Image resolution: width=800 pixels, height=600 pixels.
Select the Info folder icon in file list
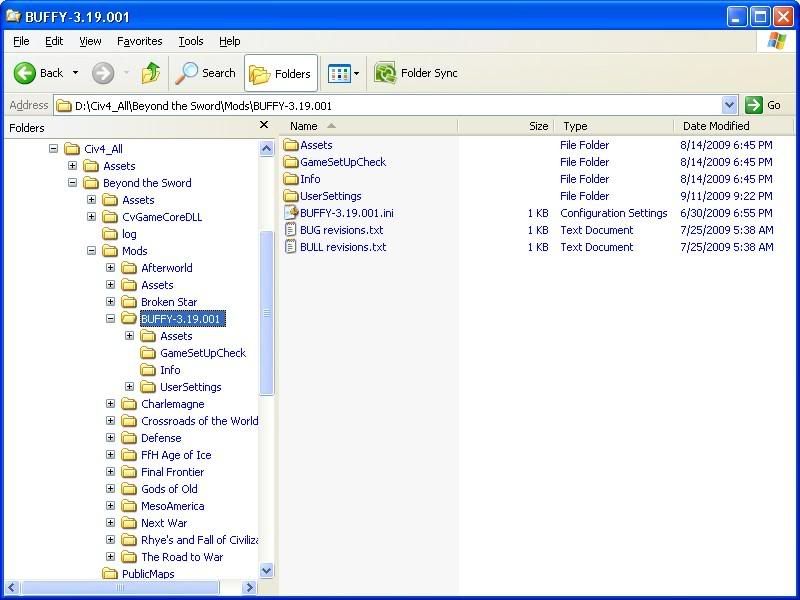[291, 179]
